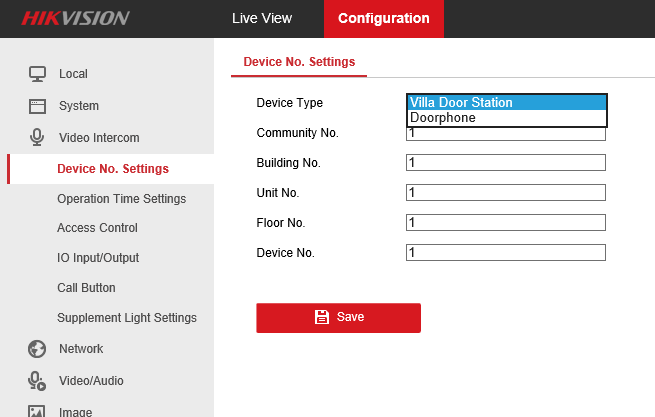Click the Local monitor icon in sidebar
Image resolution: width=655 pixels, height=417 pixels.
pos(37,73)
